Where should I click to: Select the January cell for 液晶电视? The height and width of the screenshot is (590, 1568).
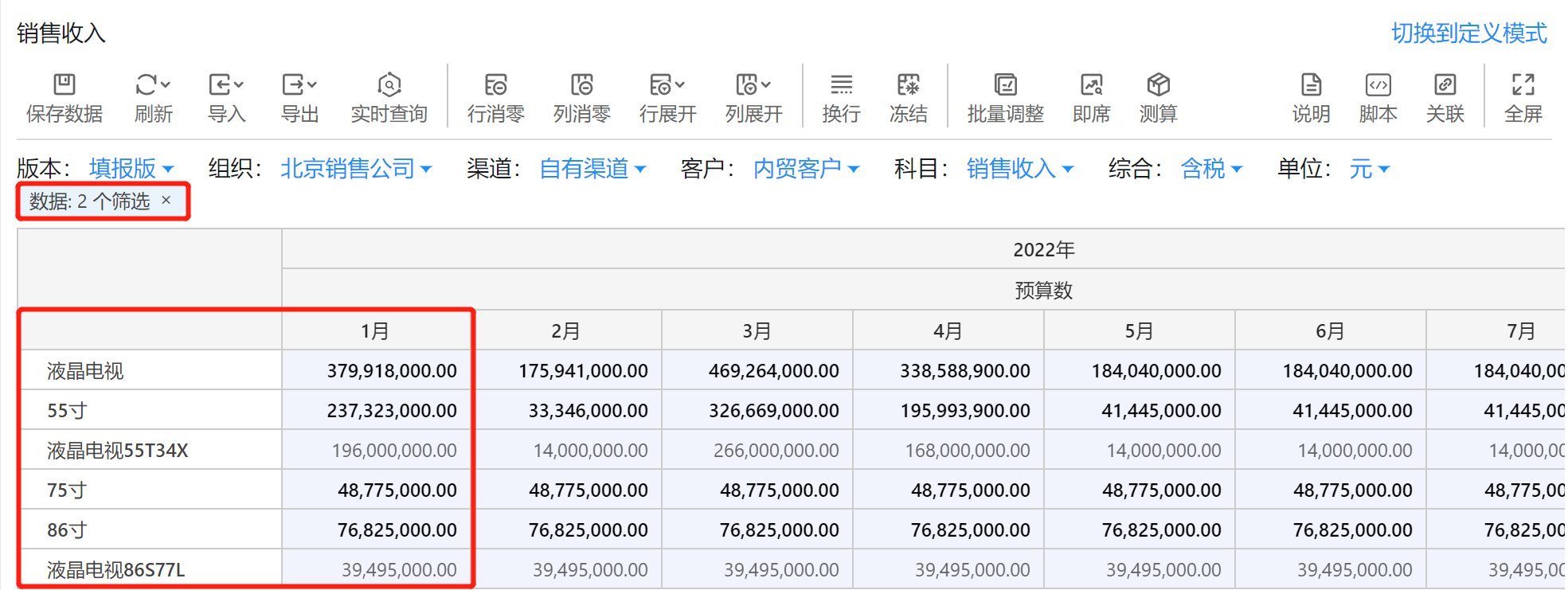pos(377,371)
